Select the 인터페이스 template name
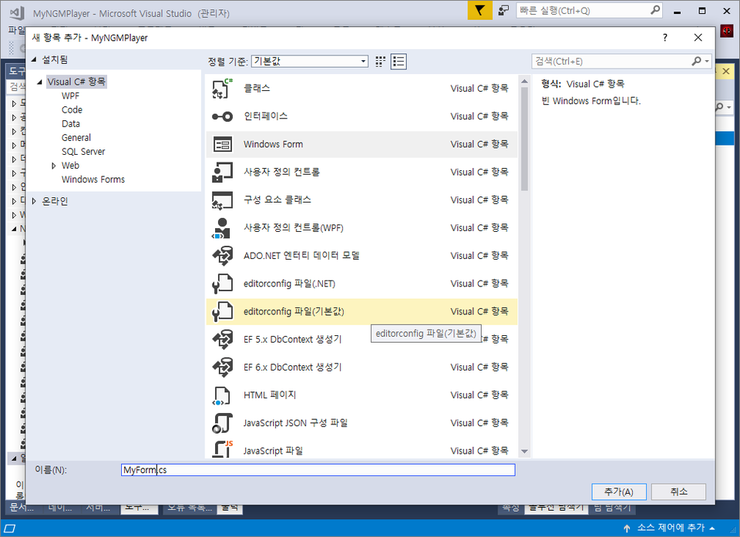 [265, 116]
